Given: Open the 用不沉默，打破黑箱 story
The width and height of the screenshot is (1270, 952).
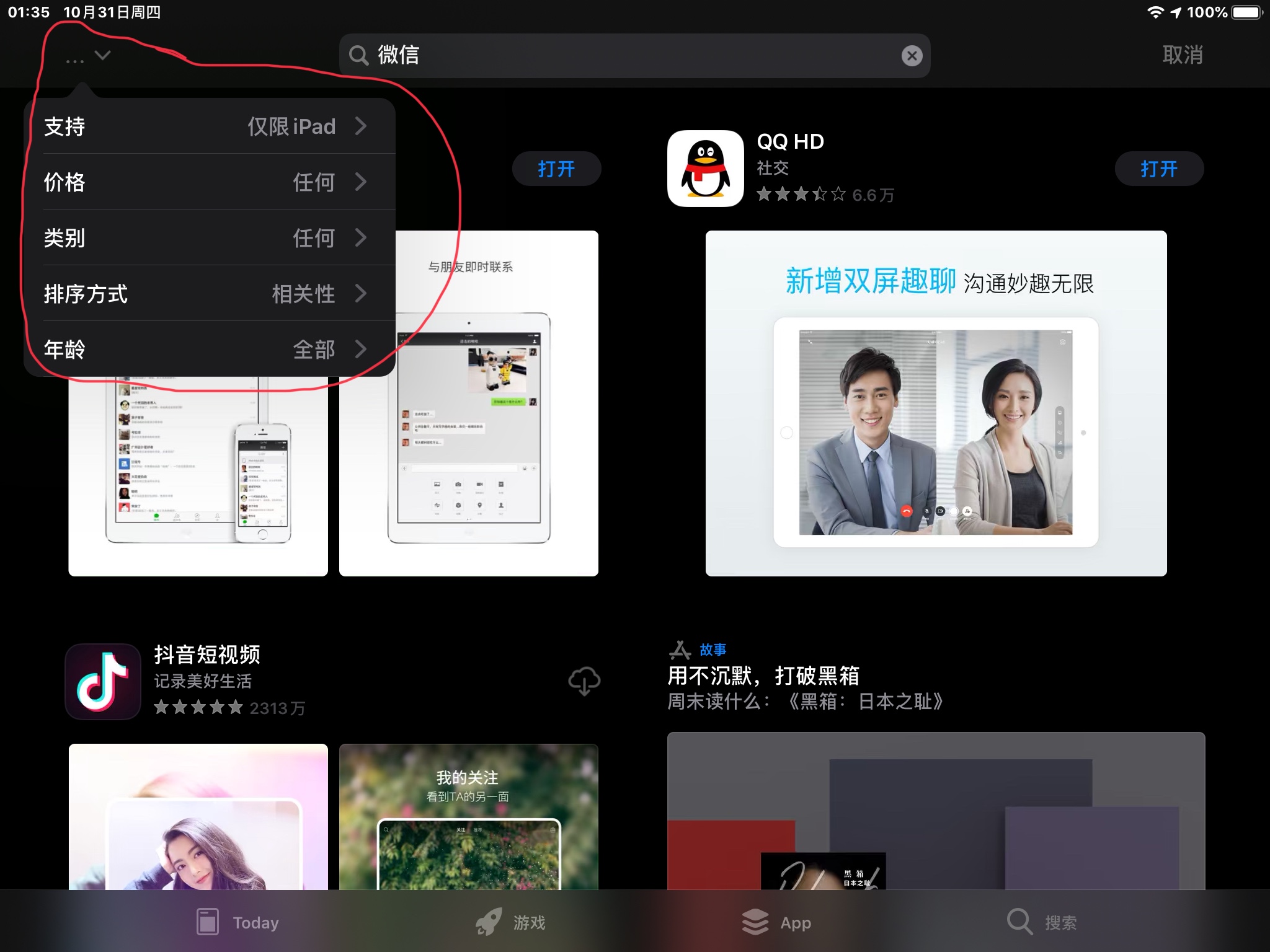Looking at the screenshot, I should [763, 676].
